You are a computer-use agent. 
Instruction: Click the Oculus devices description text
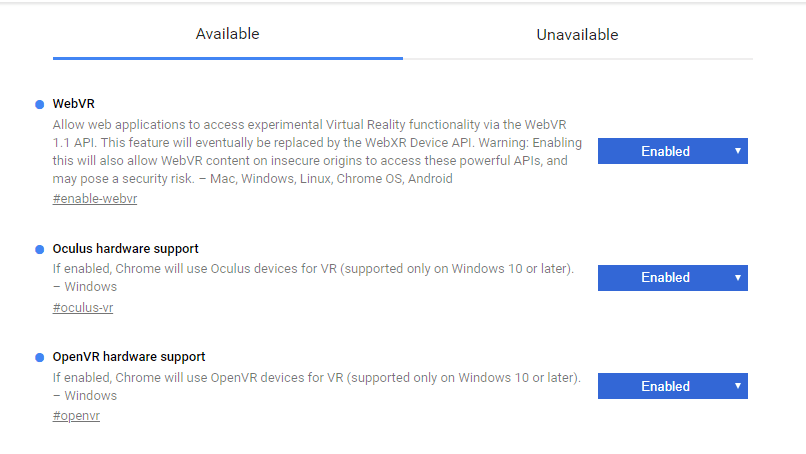313,269
